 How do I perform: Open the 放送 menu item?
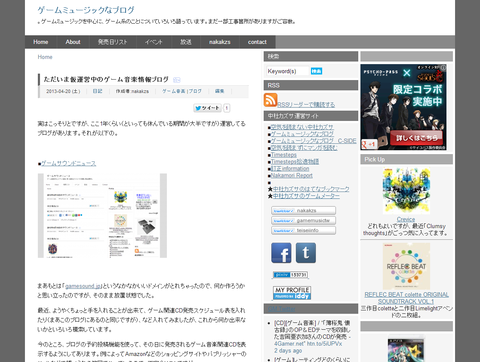[186, 42]
